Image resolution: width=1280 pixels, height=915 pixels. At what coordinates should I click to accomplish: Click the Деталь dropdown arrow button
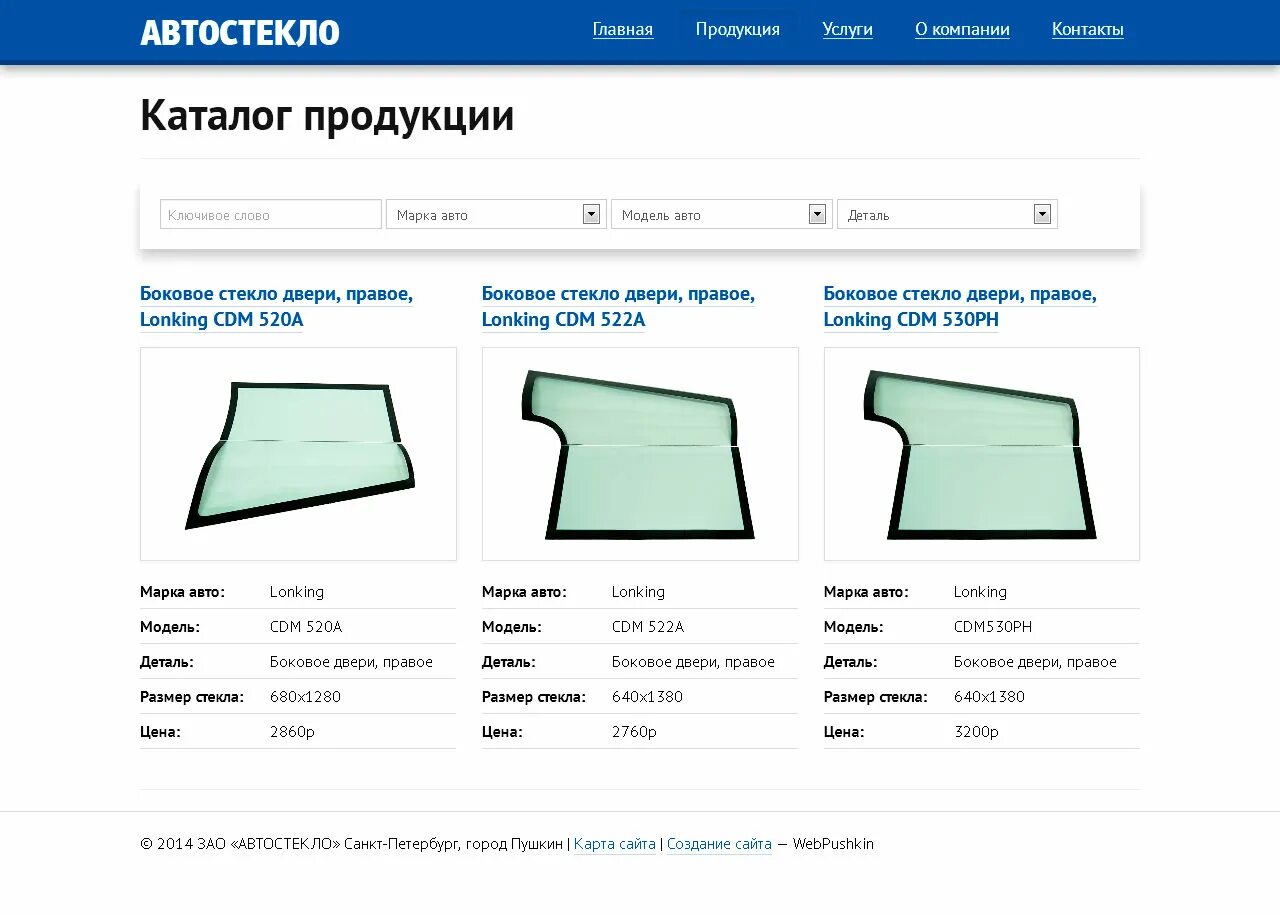coord(1042,214)
